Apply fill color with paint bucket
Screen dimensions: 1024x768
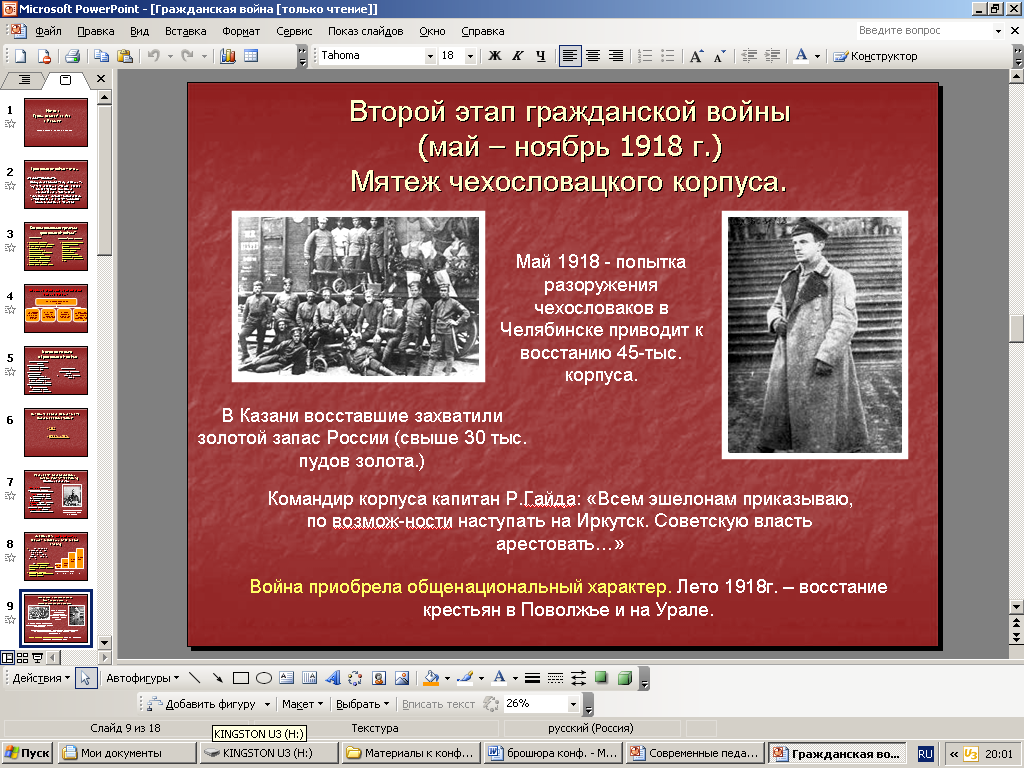(431, 678)
